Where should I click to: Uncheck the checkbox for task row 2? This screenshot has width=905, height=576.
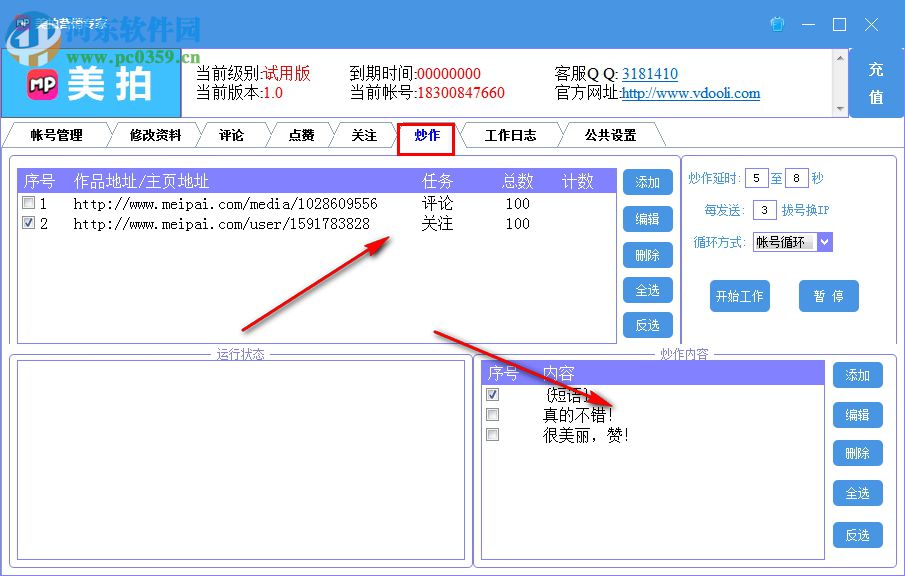tap(29, 223)
